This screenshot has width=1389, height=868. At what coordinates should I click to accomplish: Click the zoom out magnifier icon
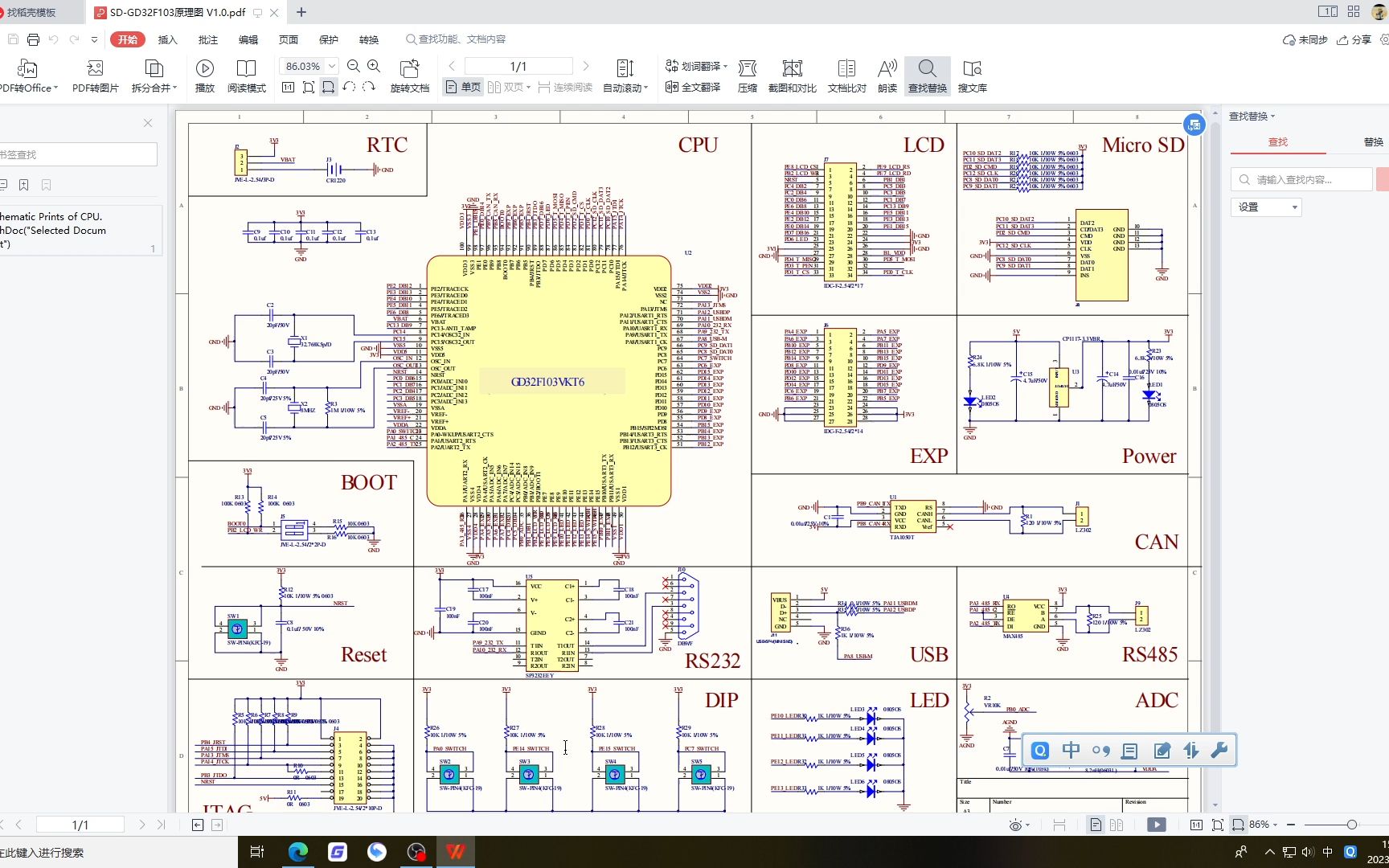[x=354, y=66]
